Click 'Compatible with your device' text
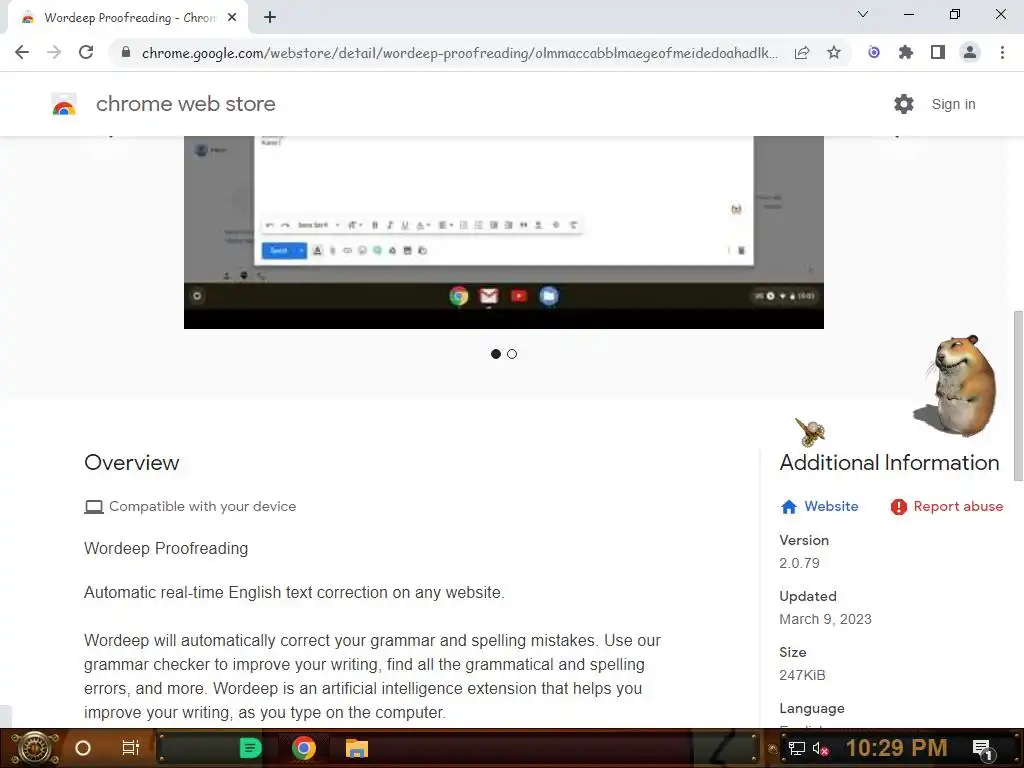This screenshot has height=768, width=1024. (x=202, y=506)
